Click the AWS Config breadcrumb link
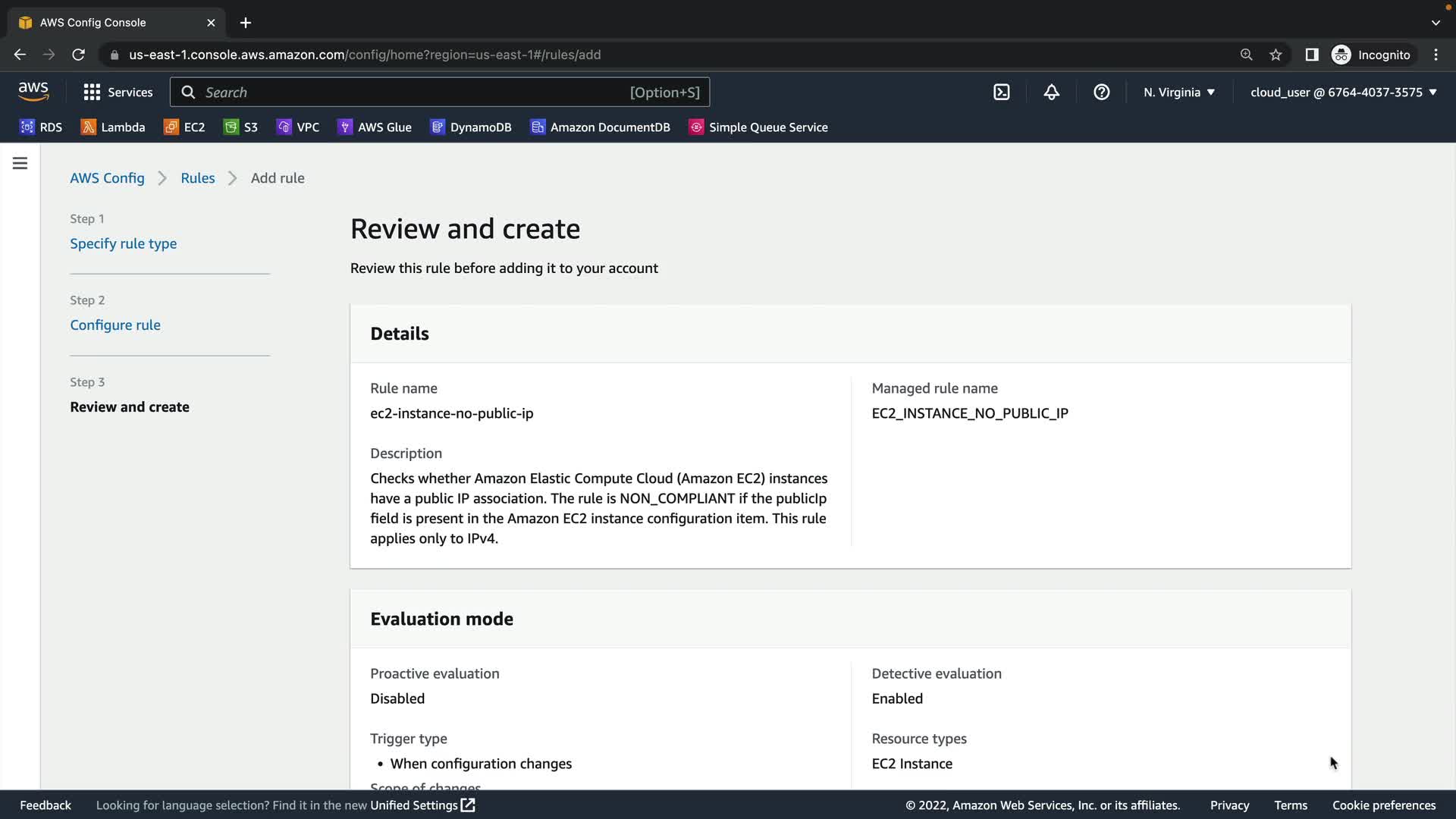 pos(107,178)
